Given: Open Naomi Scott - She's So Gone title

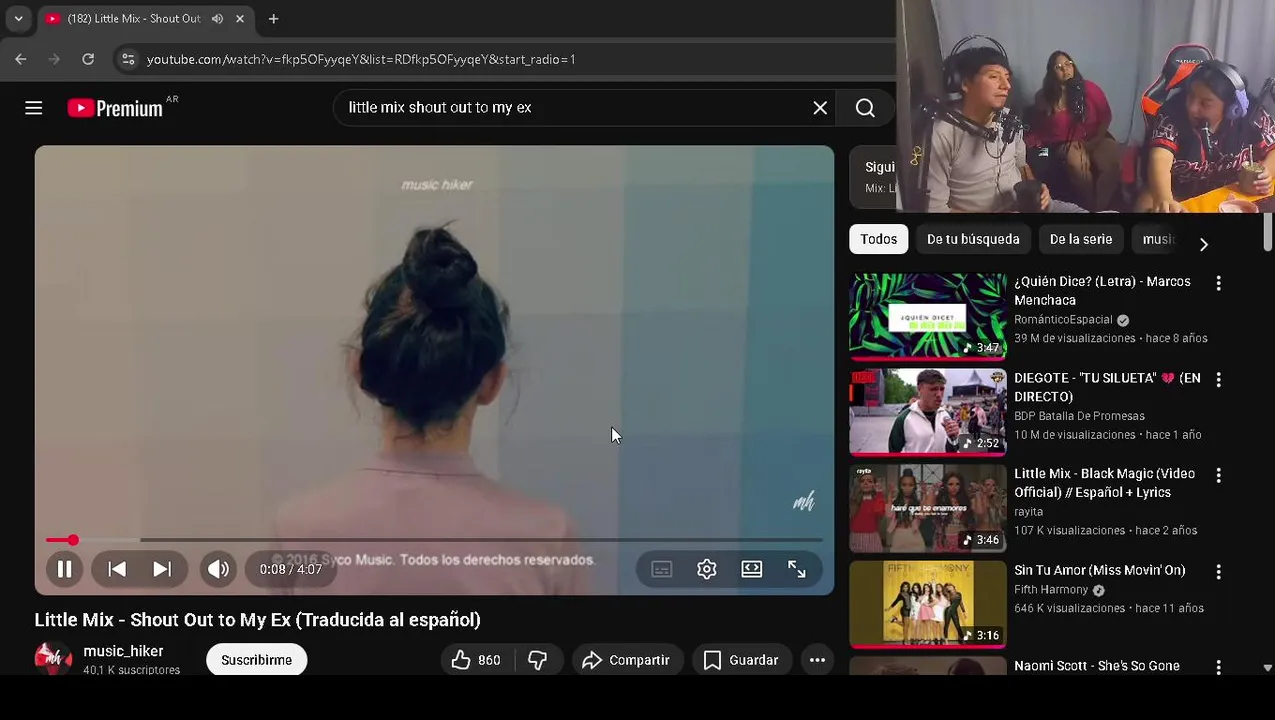Looking at the screenshot, I should coord(1097,666).
